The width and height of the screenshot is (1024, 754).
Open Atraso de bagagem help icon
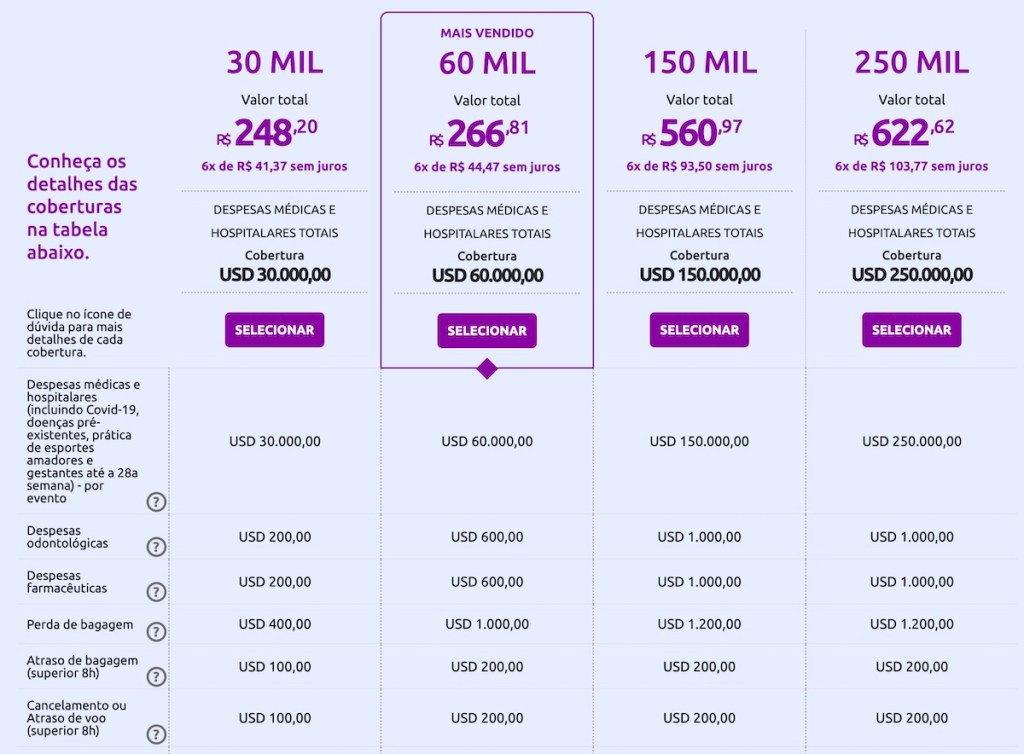coord(156,677)
